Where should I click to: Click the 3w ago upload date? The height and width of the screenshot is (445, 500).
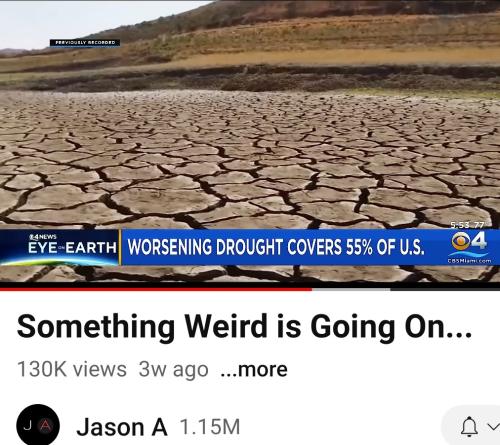tap(173, 369)
